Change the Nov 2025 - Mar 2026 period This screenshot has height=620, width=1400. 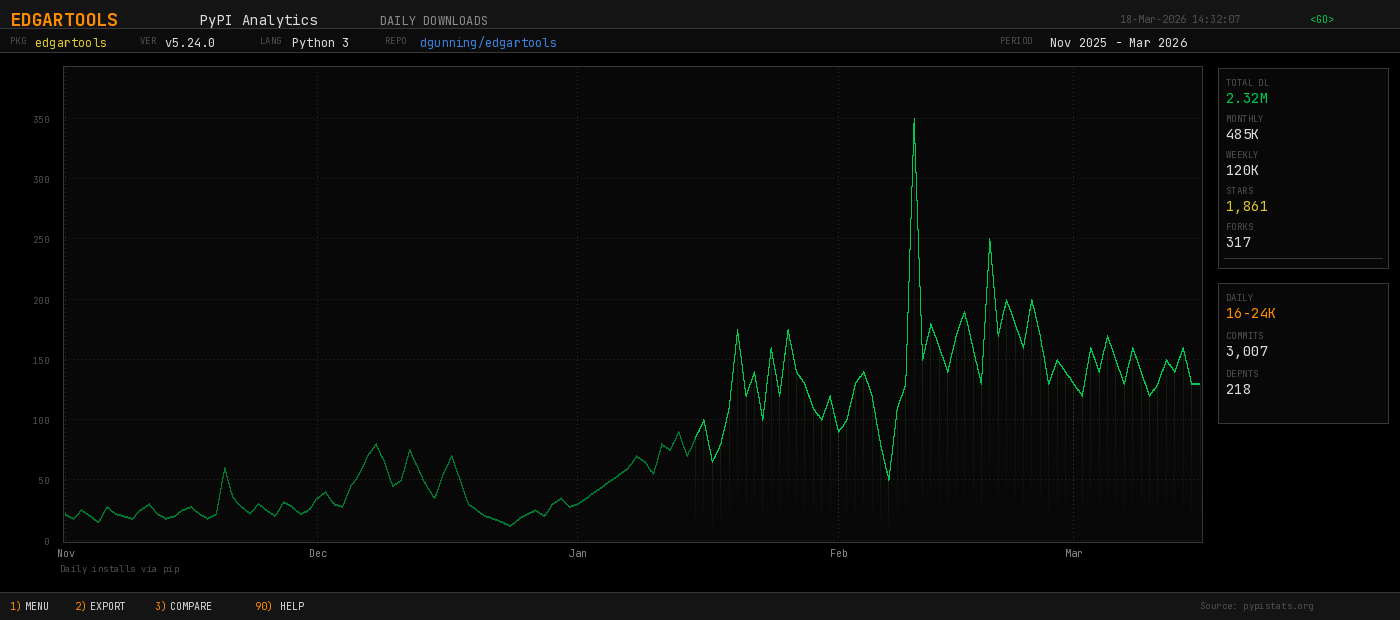(1118, 43)
